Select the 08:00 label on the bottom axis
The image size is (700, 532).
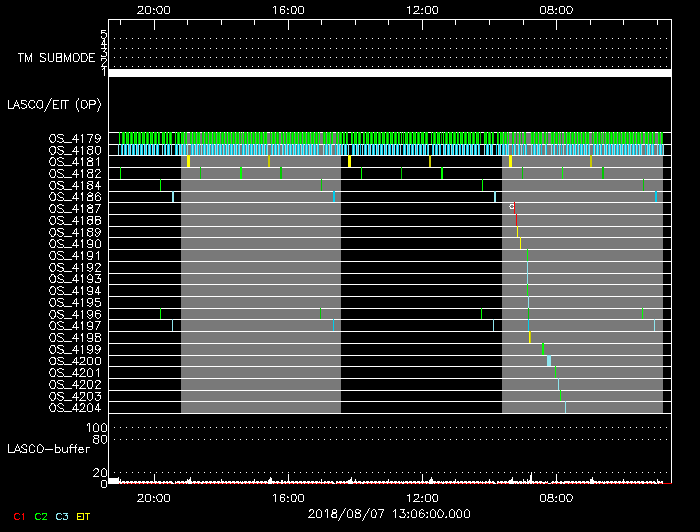pyautogui.click(x=555, y=497)
